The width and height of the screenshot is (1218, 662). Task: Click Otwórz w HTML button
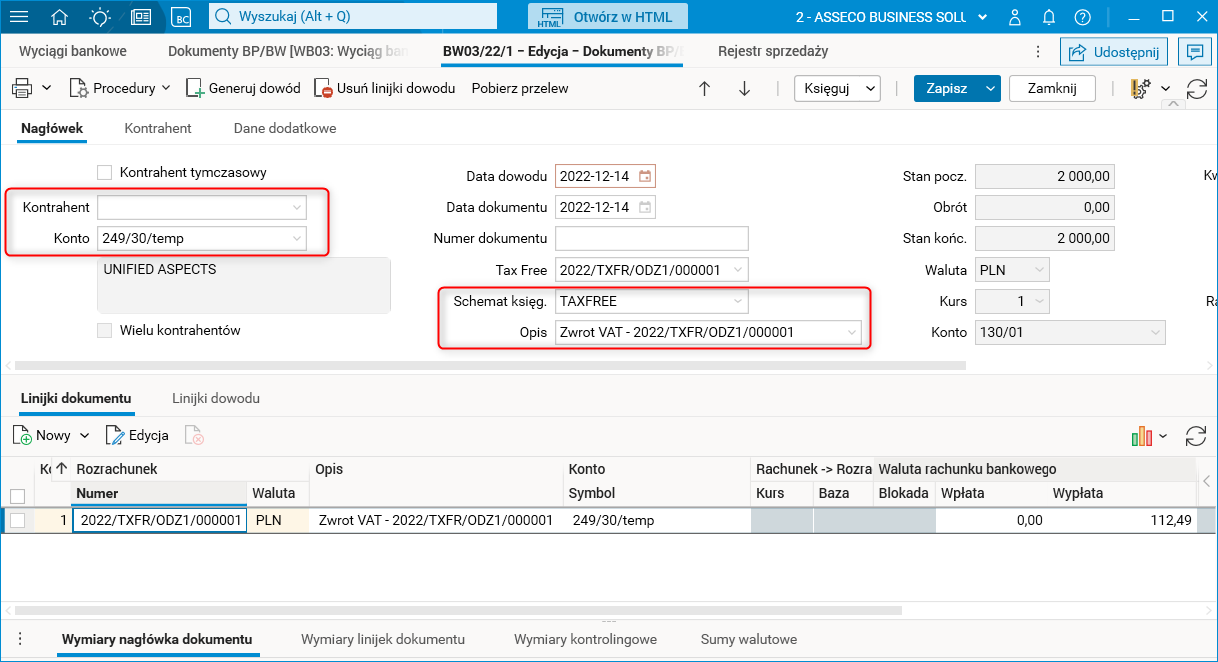(x=608, y=17)
